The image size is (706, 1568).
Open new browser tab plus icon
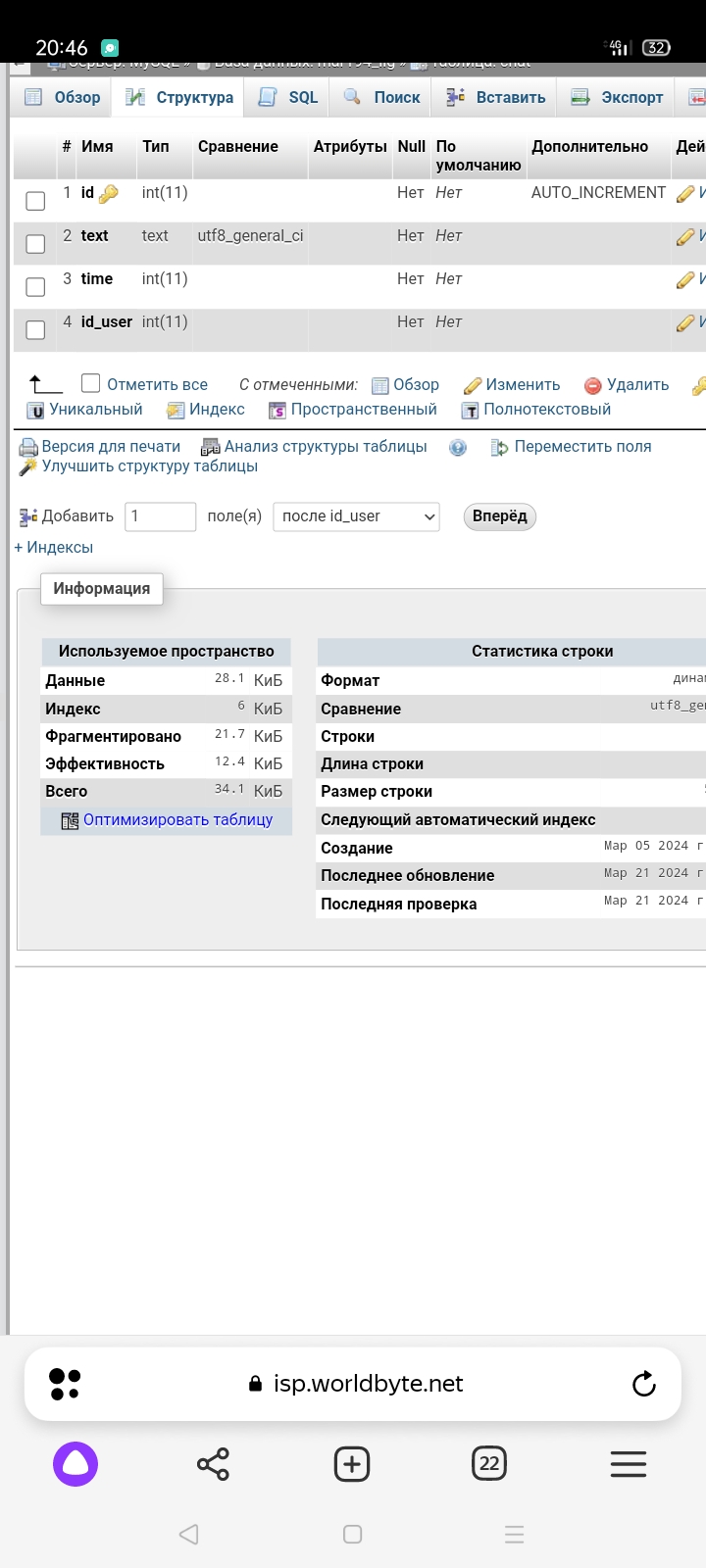pyautogui.click(x=352, y=1464)
